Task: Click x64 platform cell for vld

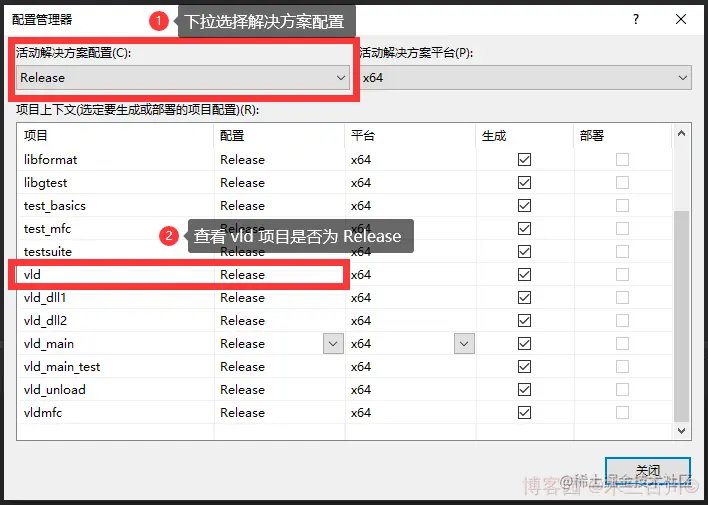Action: coord(410,275)
